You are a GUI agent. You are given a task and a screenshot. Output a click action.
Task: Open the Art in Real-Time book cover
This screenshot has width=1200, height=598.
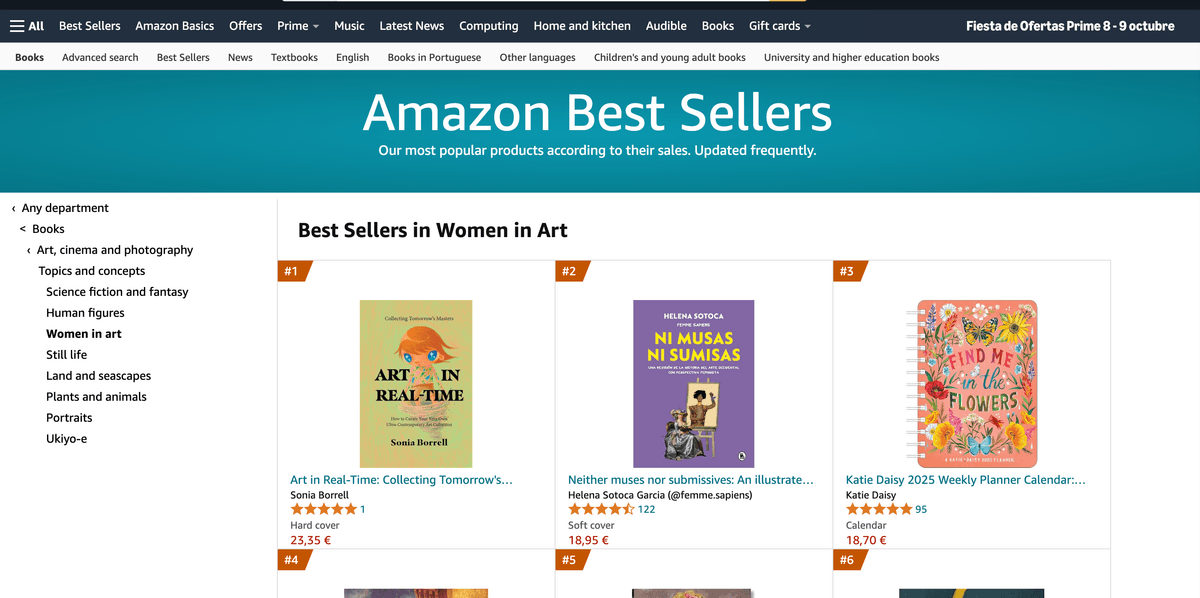tap(416, 384)
